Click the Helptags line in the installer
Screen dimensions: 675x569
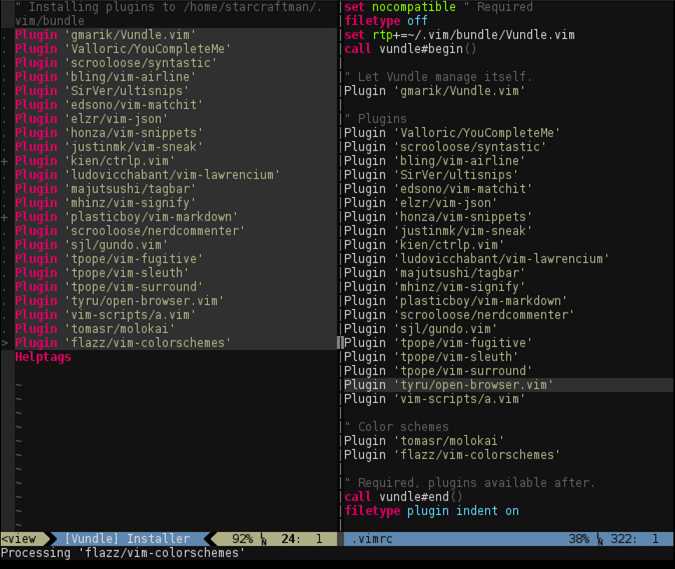[43, 357]
